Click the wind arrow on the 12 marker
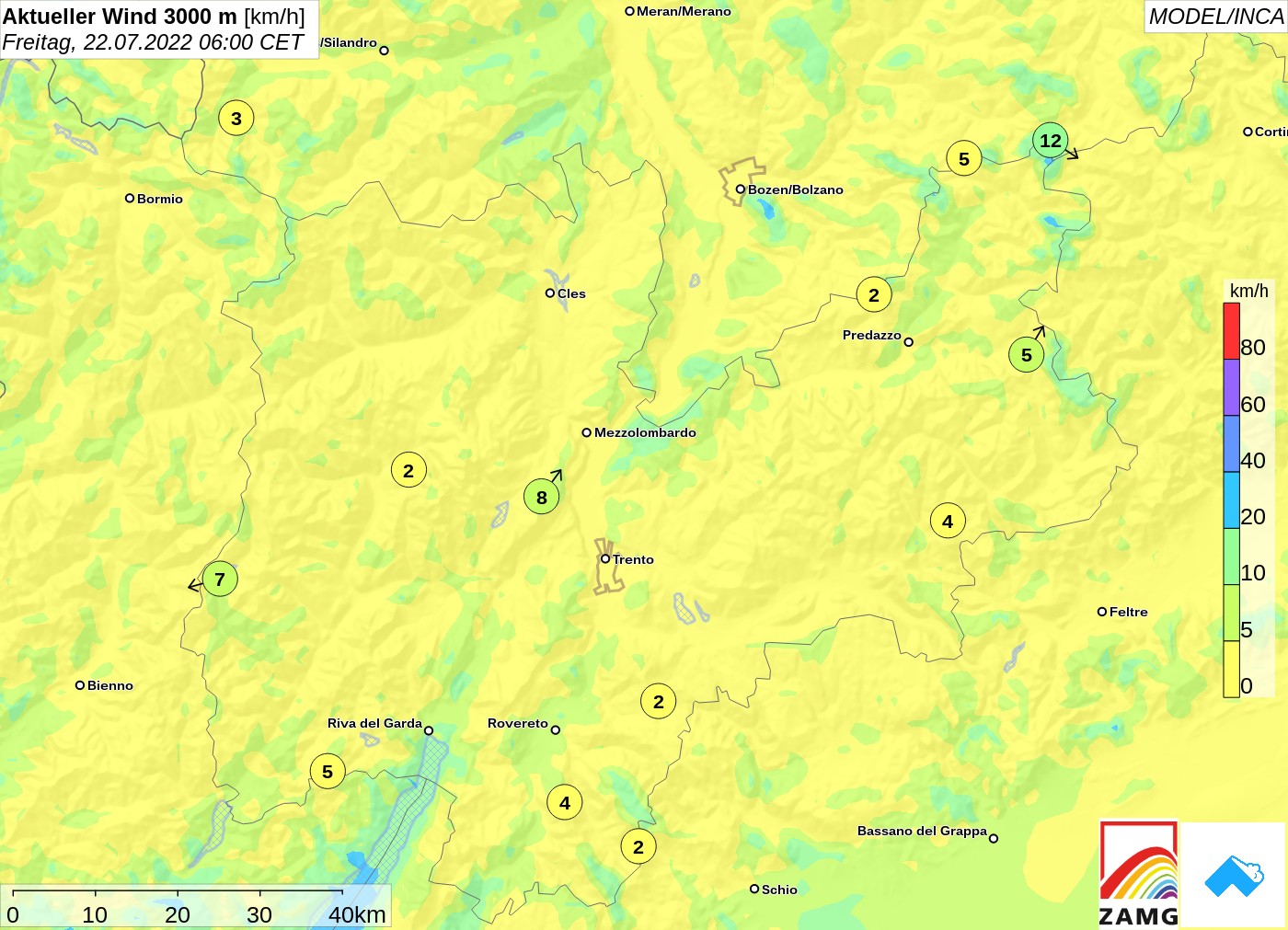 pos(1073,154)
